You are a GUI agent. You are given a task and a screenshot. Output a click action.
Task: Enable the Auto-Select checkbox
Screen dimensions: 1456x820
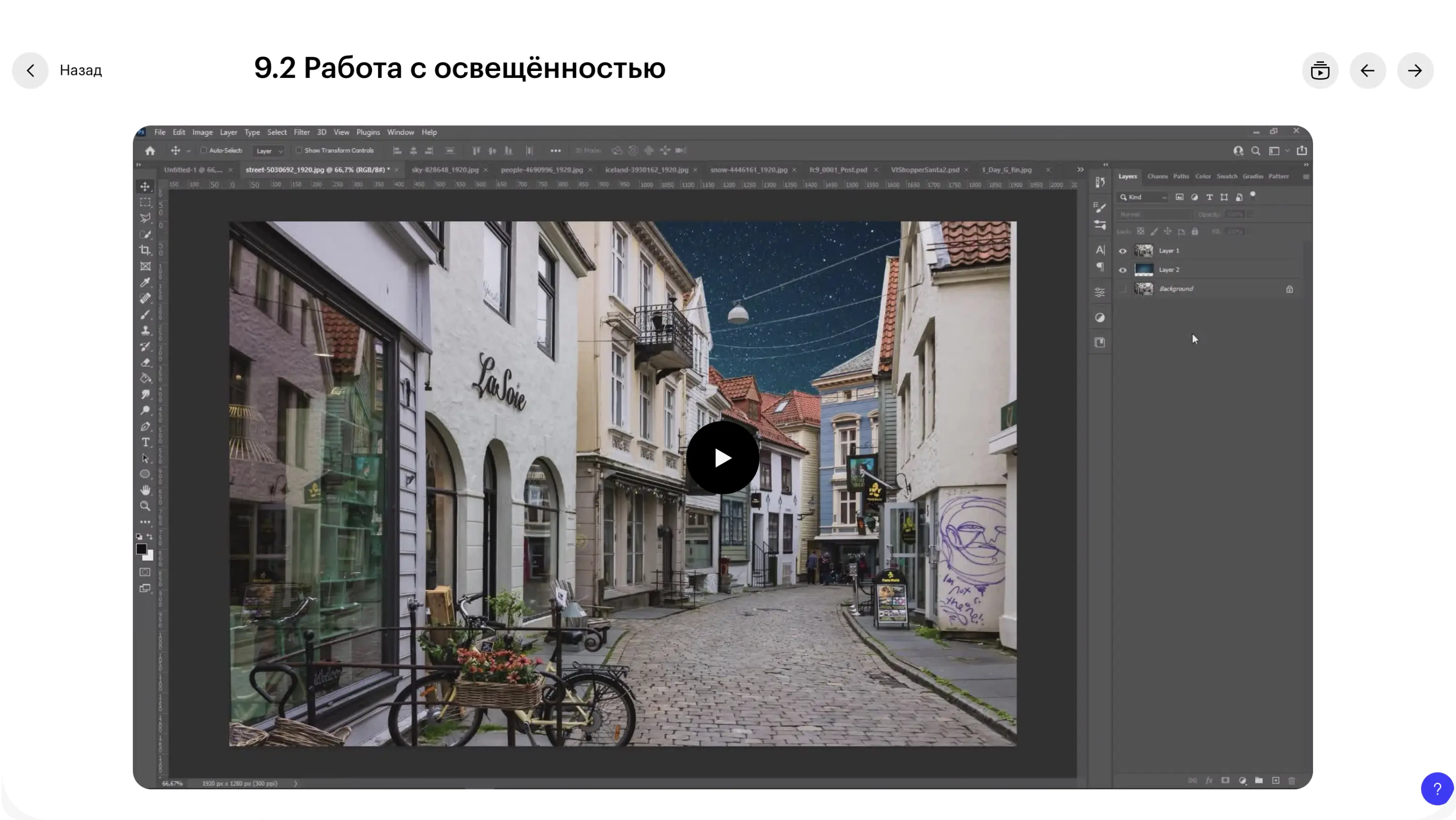click(204, 150)
